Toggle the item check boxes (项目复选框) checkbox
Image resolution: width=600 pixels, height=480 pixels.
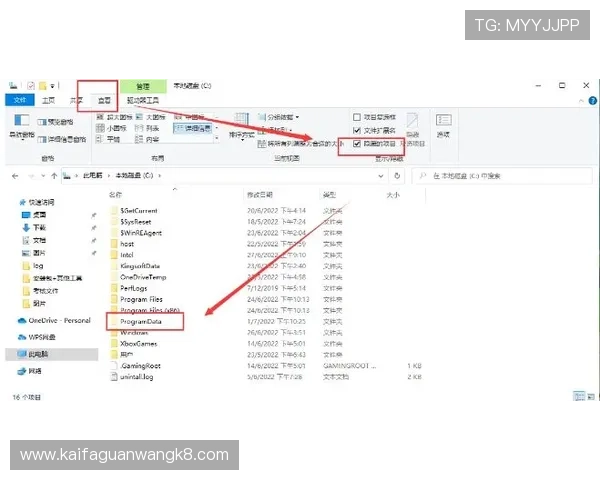pos(374,117)
